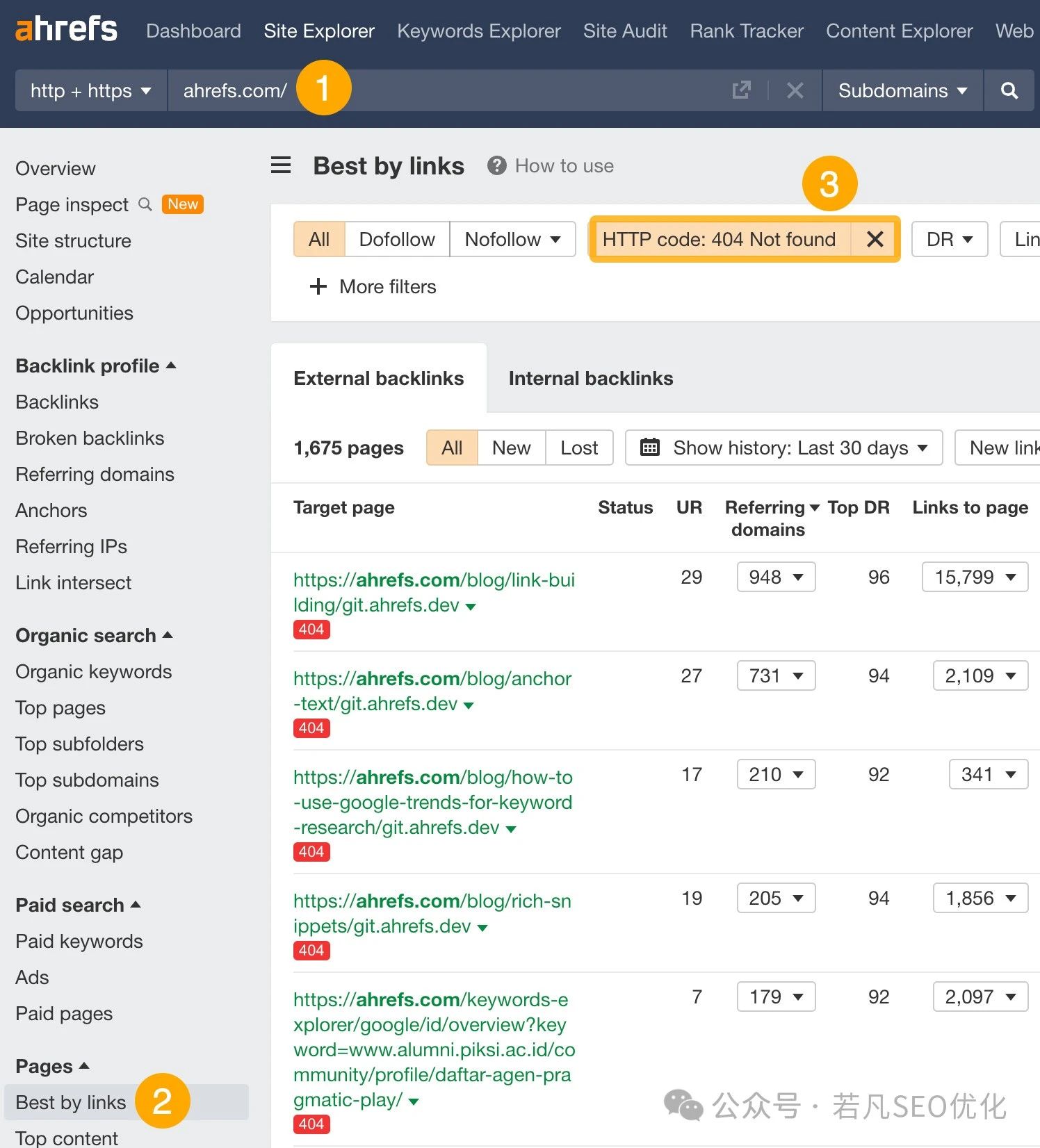Screen dimensions: 1040x1148
Task: Select the Dofollow filter
Action: (x=397, y=239)
